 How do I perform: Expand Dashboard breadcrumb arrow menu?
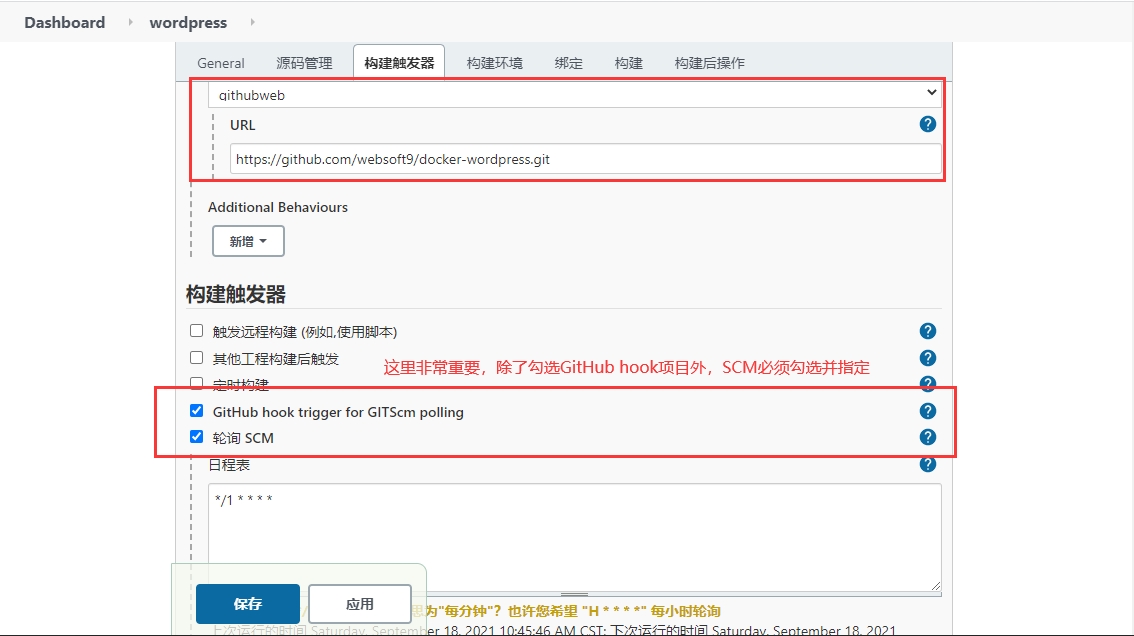tap(130, 22)
